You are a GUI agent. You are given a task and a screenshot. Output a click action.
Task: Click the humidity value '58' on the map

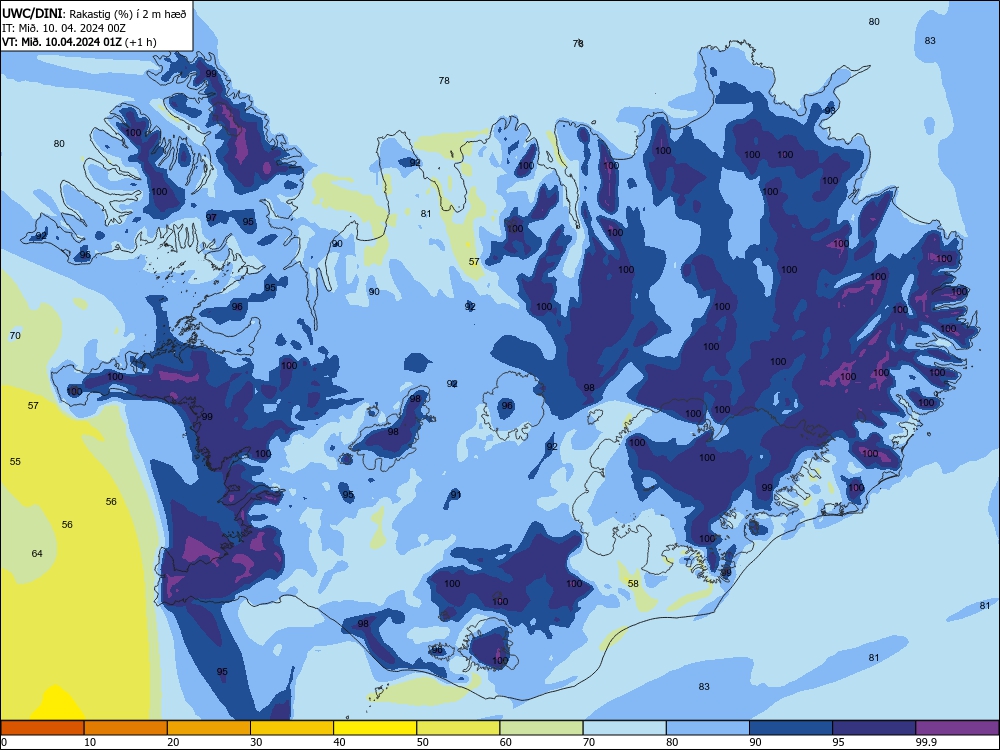(x=633, y=584)
